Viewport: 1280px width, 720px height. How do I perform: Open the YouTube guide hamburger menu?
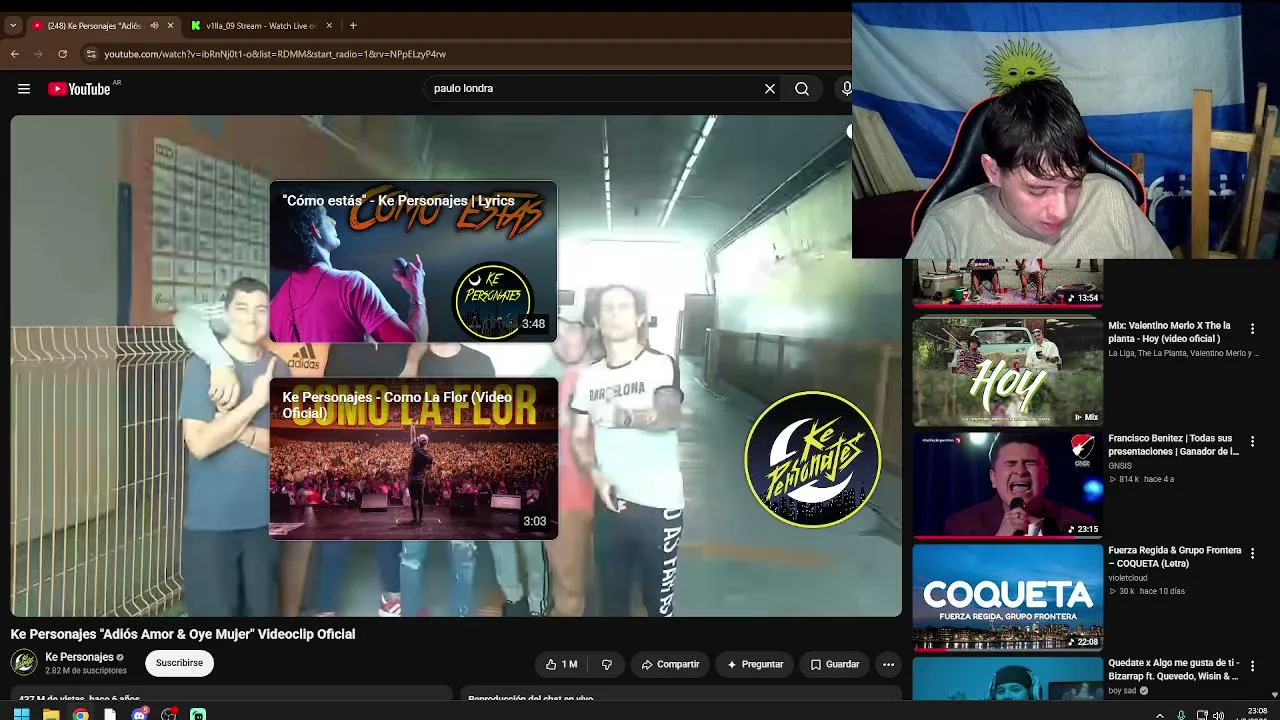(x=24, y=89)
